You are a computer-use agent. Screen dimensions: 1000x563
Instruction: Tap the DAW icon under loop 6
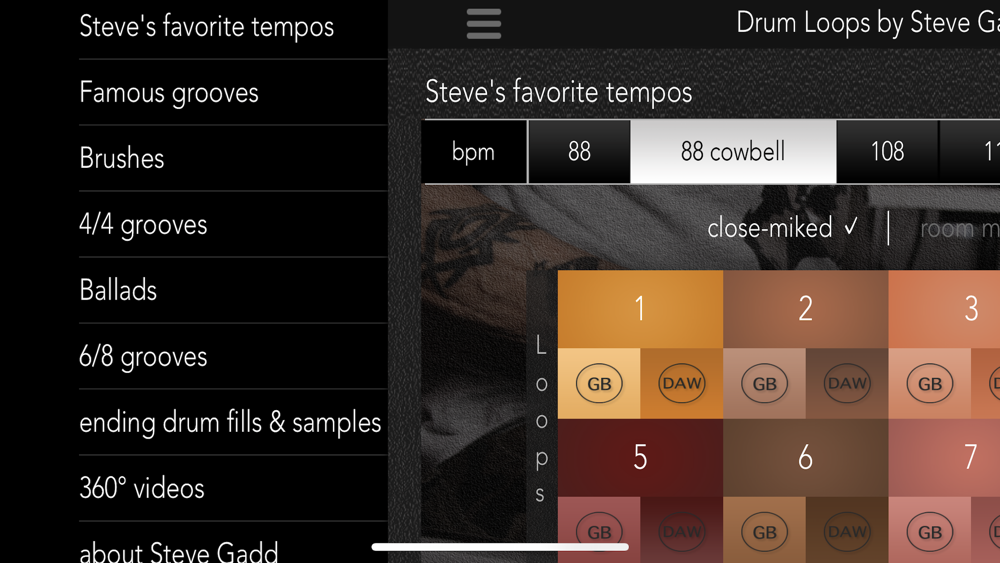[x=847, y=532]
